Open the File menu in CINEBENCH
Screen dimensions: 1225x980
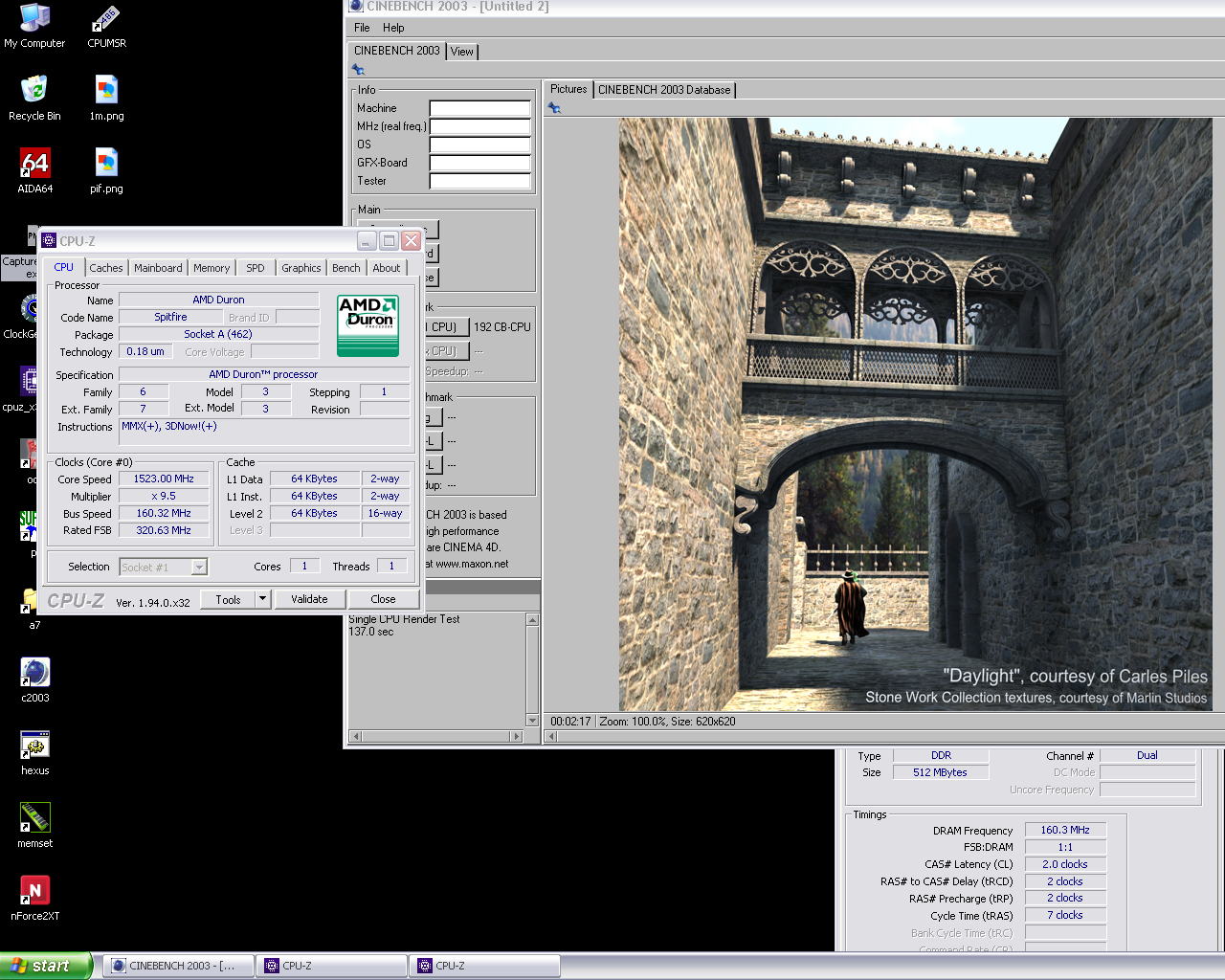click(x=362, y=28)
